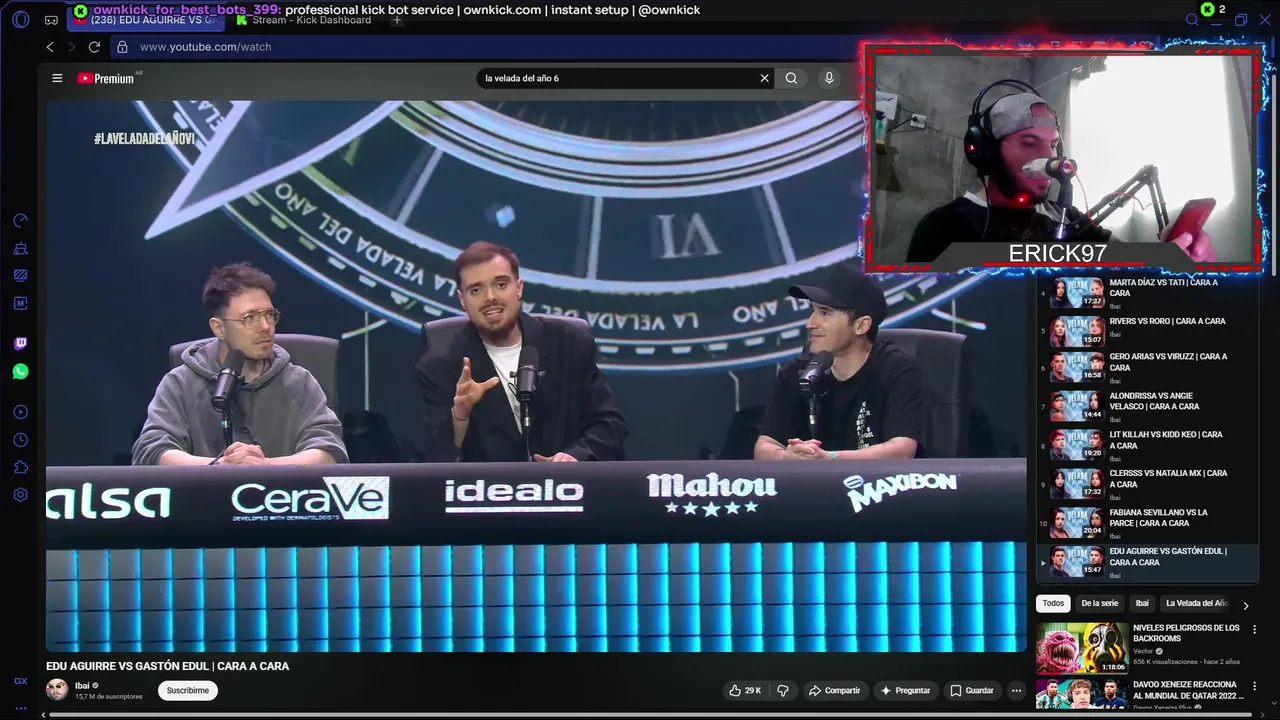This screenshot has width=1280, height=720.
Task: Select the Todos filter chip
Action: click(1053, 603)
